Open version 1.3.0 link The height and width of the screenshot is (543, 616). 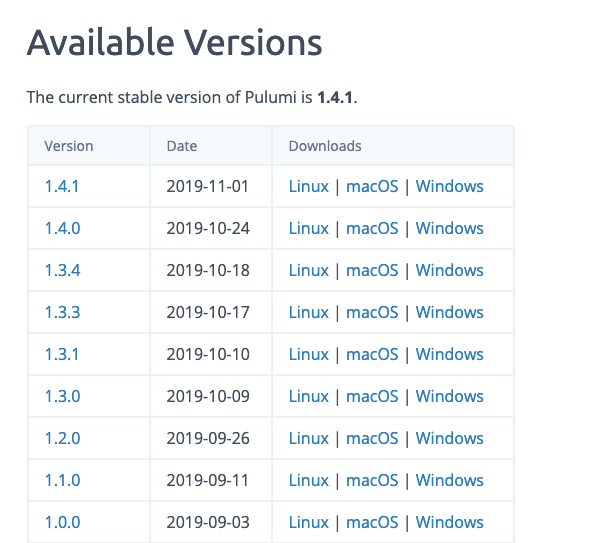[62, 396]
